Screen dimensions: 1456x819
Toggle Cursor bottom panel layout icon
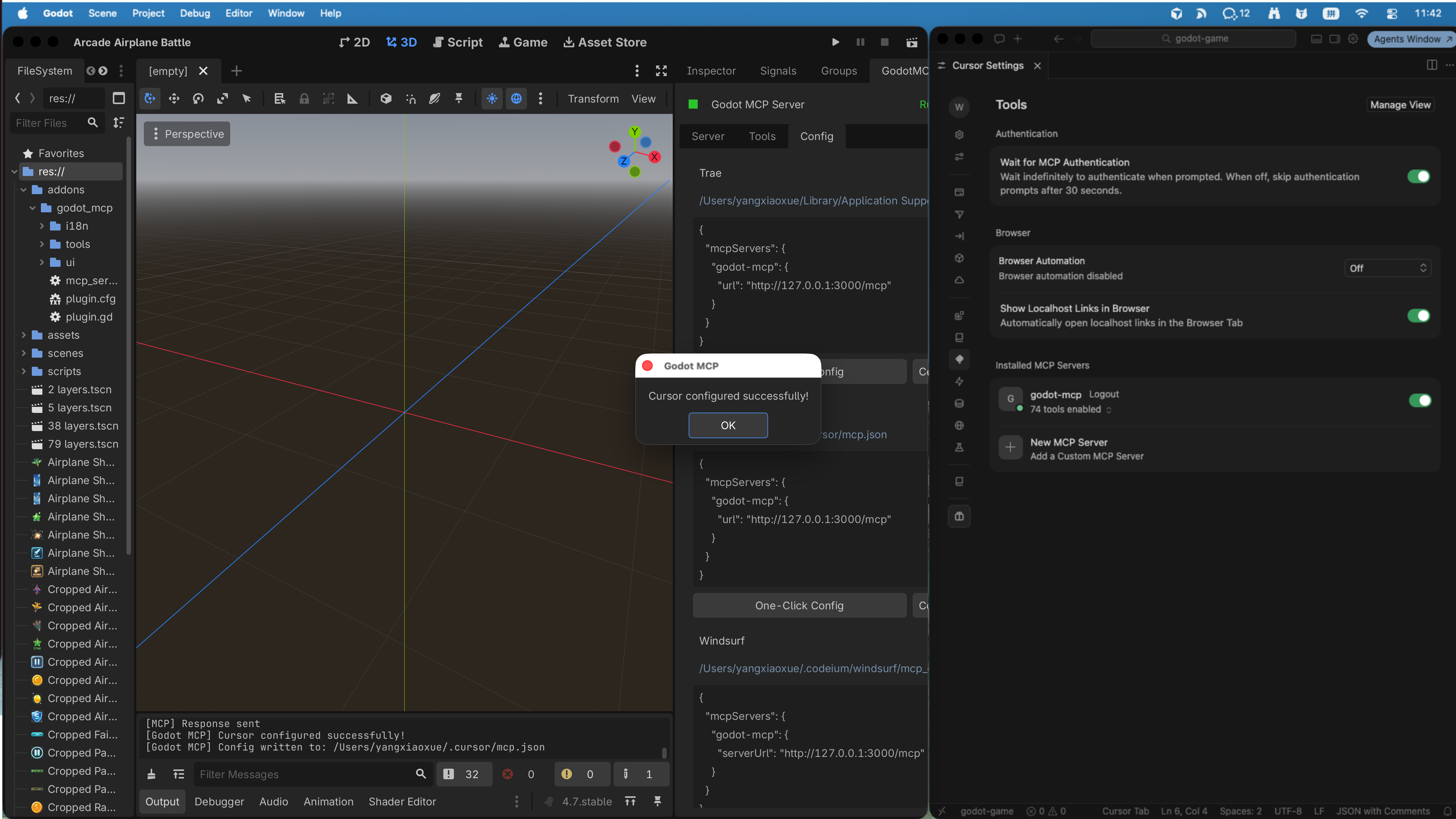(x=1316, y=39)
